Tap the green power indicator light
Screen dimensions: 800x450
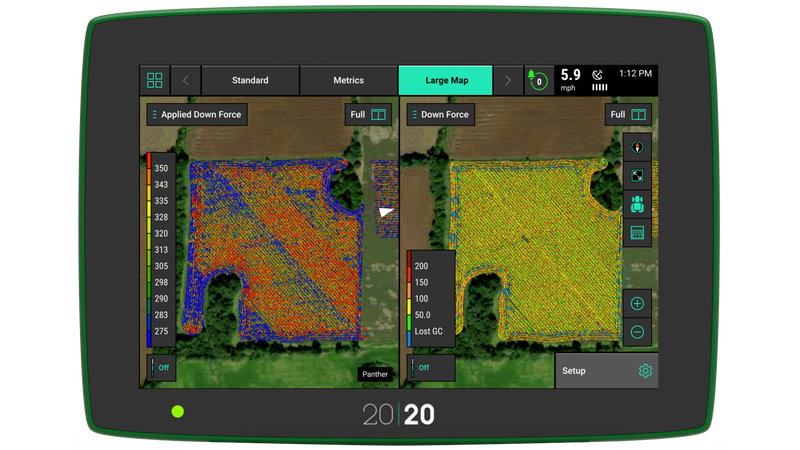tap(178, 411)
